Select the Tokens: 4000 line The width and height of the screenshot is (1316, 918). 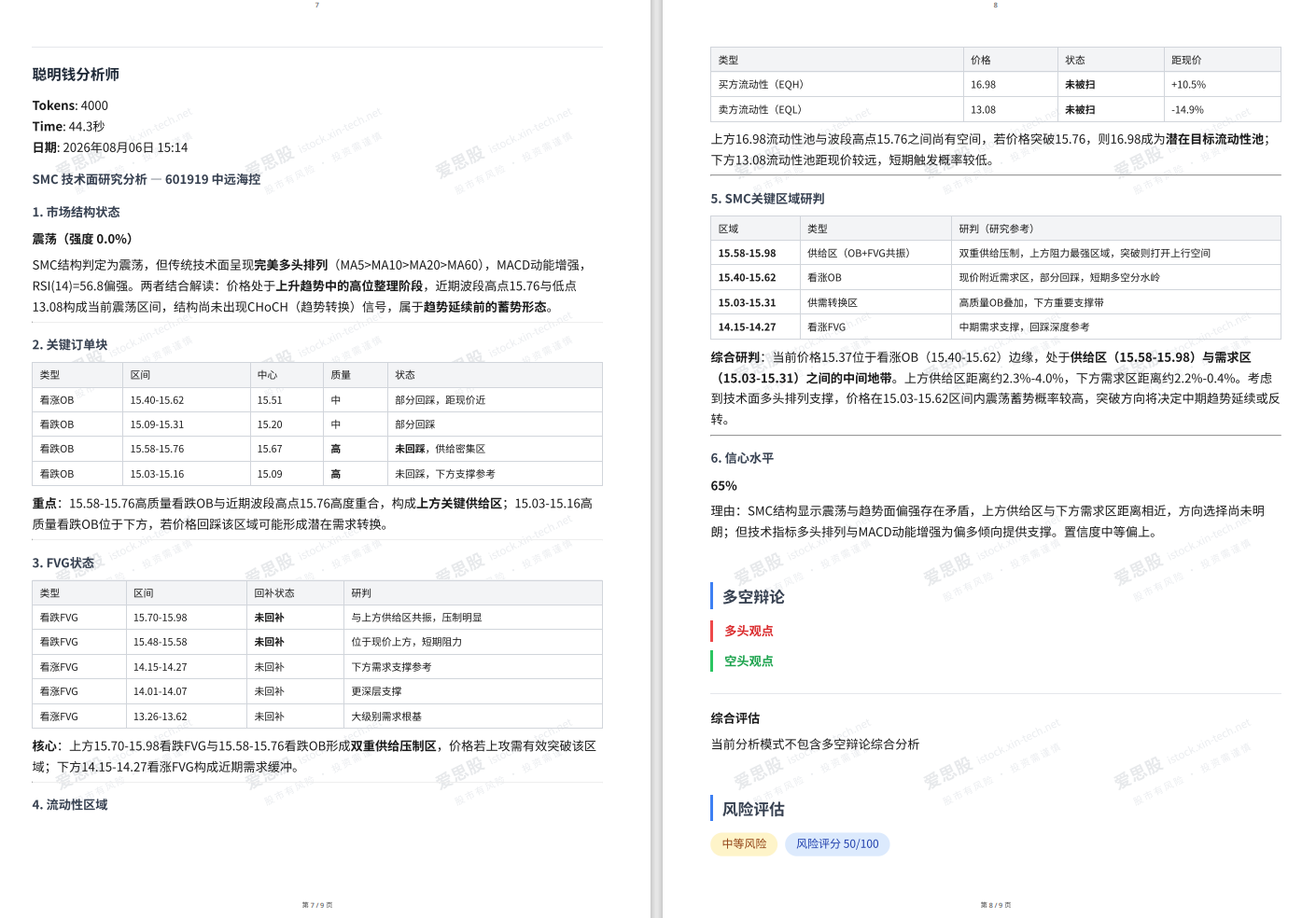(x=70, y=105)
